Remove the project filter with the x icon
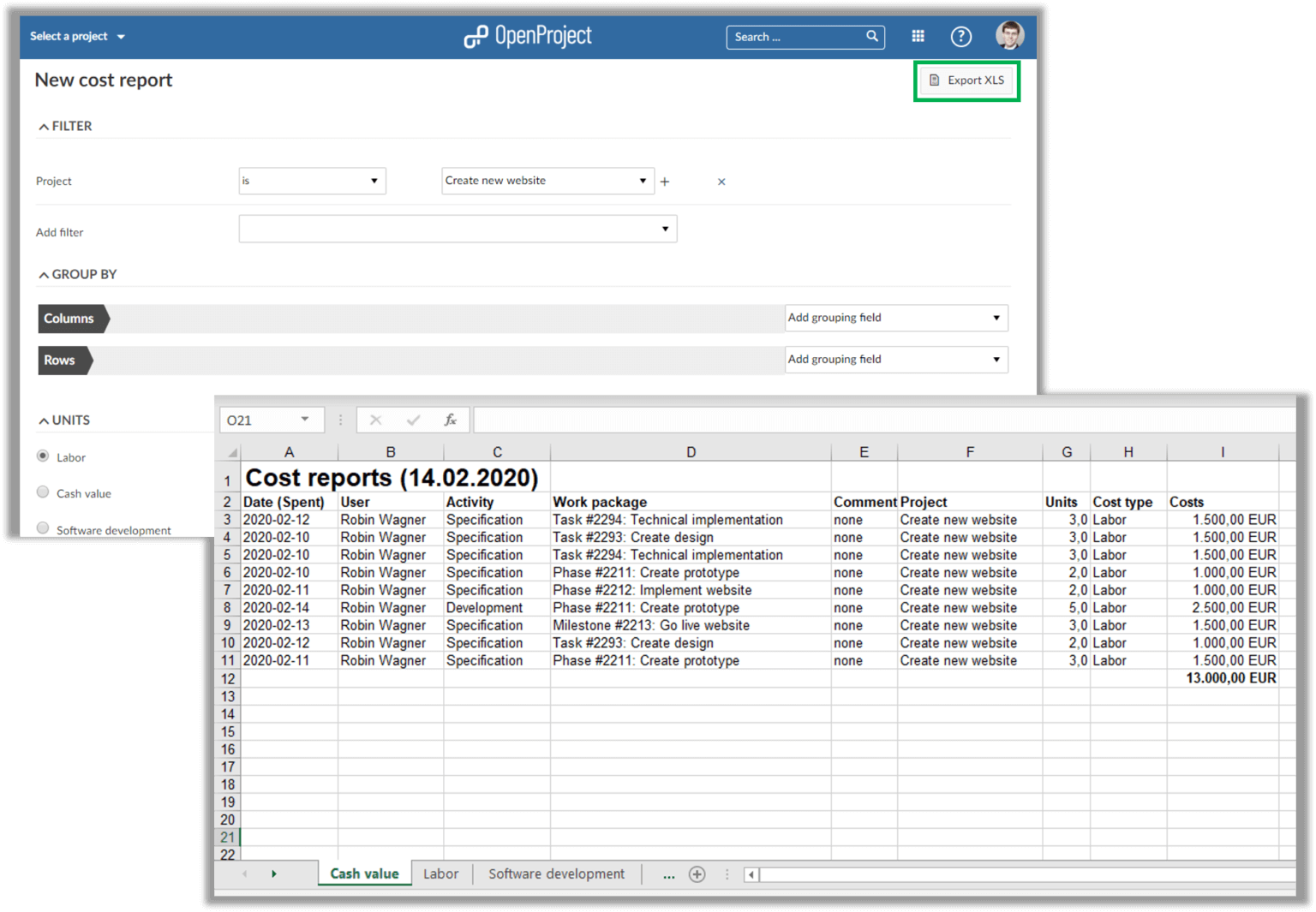The height and width of the screenshot is (912, 1316). pos(721,182)
